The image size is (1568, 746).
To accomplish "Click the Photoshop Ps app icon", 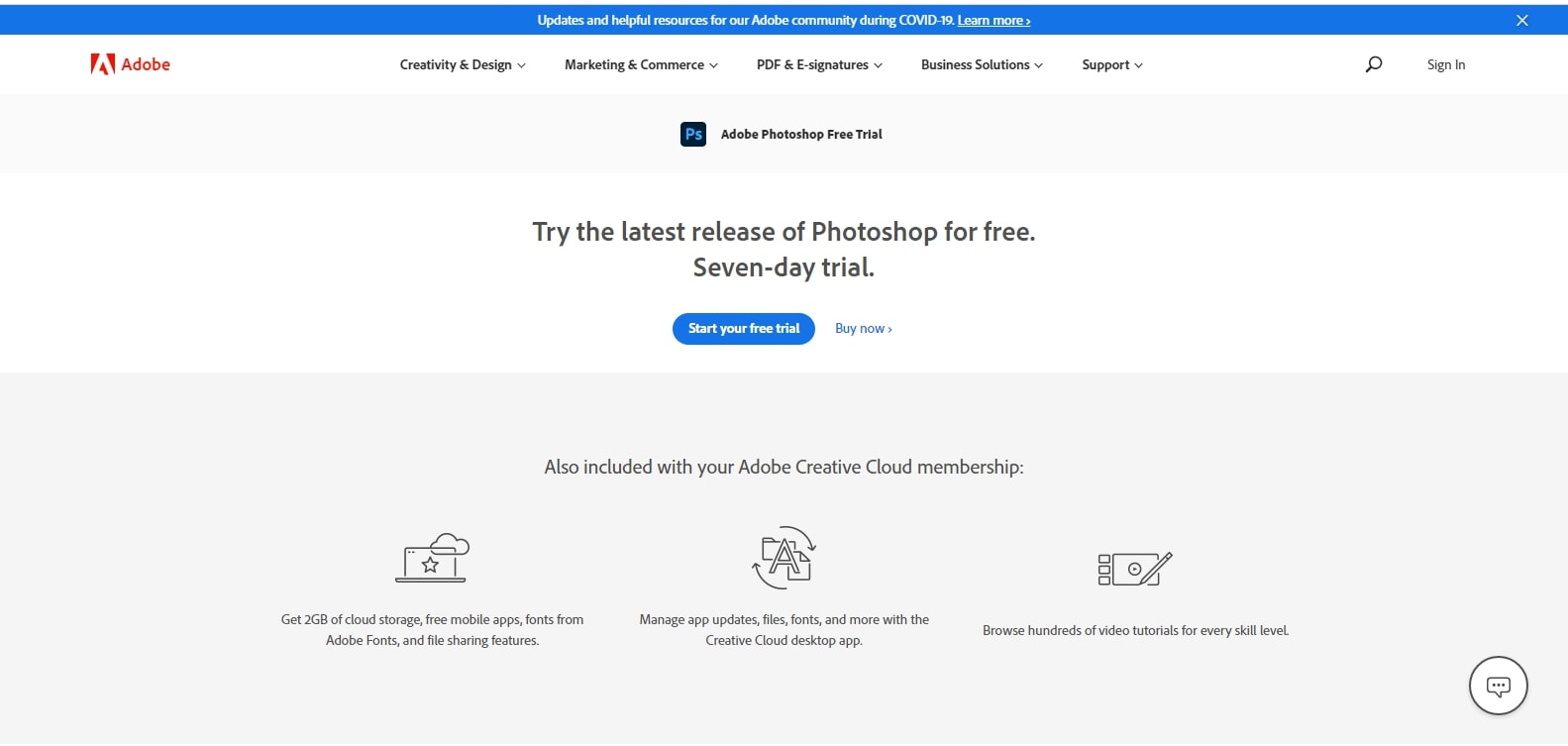I will pyautogui.click(x=693, y=134).
